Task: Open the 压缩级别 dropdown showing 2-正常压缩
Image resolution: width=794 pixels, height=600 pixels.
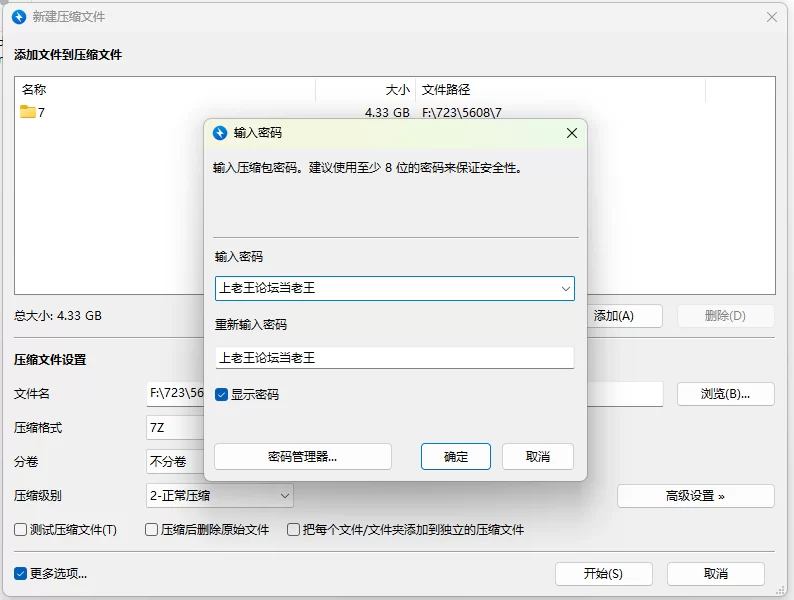Action: pos(219,496)
